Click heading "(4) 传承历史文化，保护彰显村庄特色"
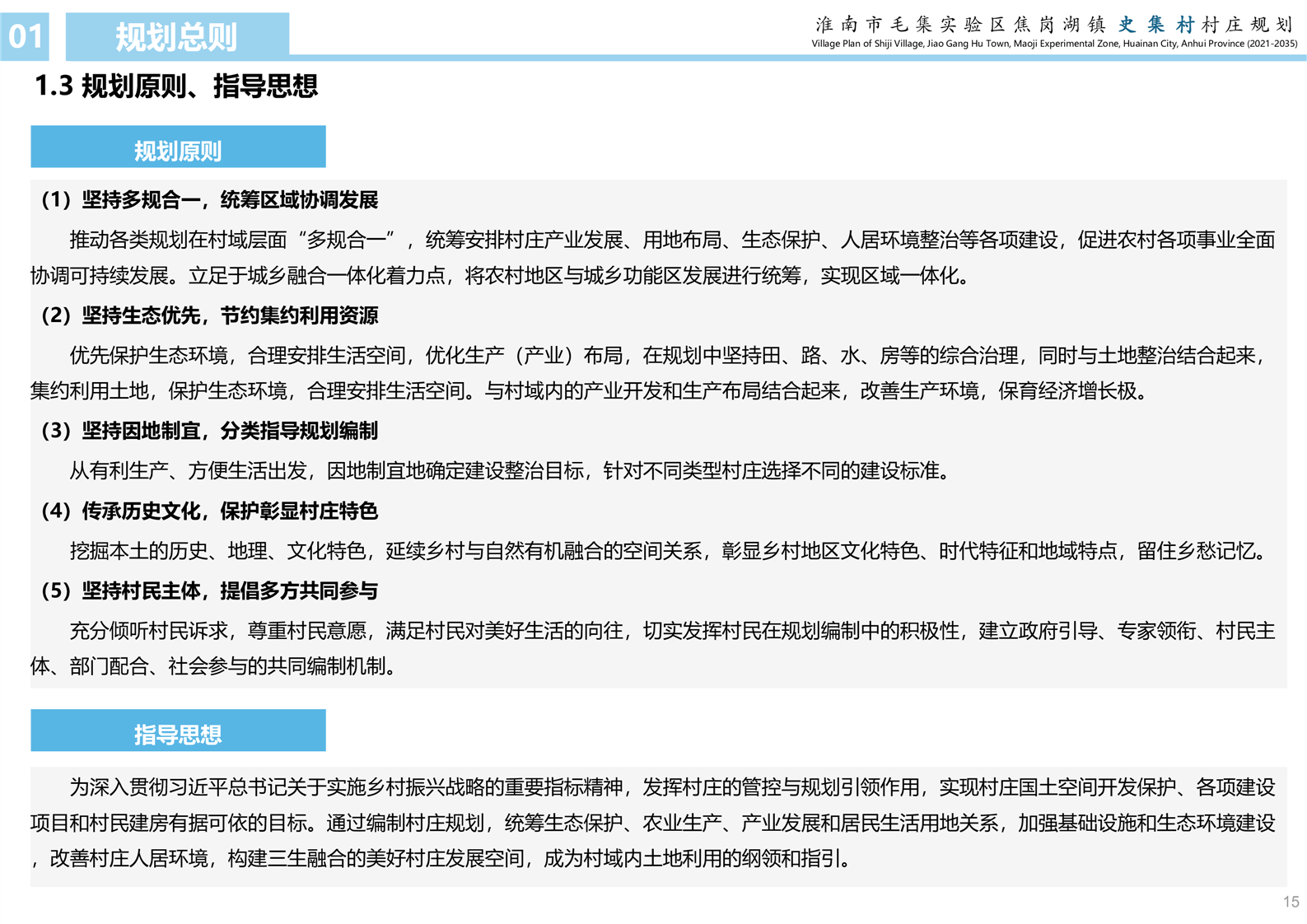This screenshot has width=1307, height=924. pos(209,511)
